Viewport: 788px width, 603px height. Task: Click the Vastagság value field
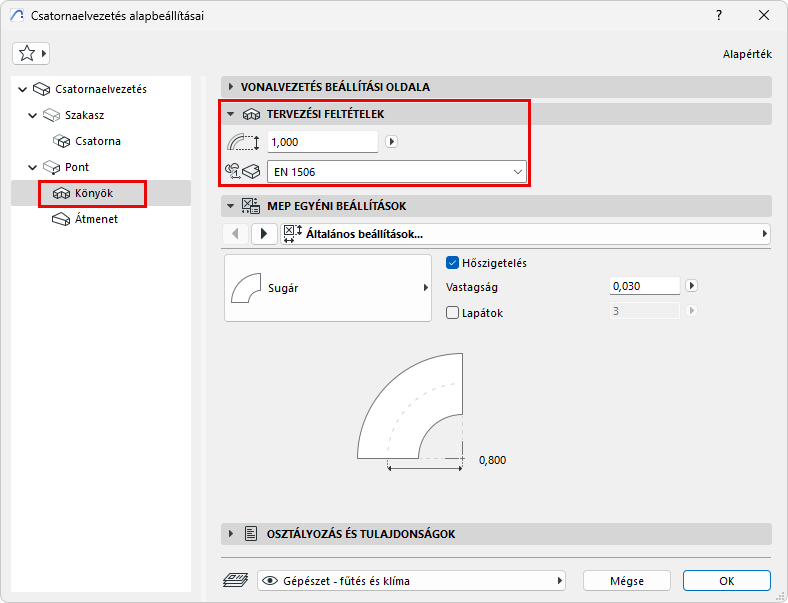pos(644,287)
